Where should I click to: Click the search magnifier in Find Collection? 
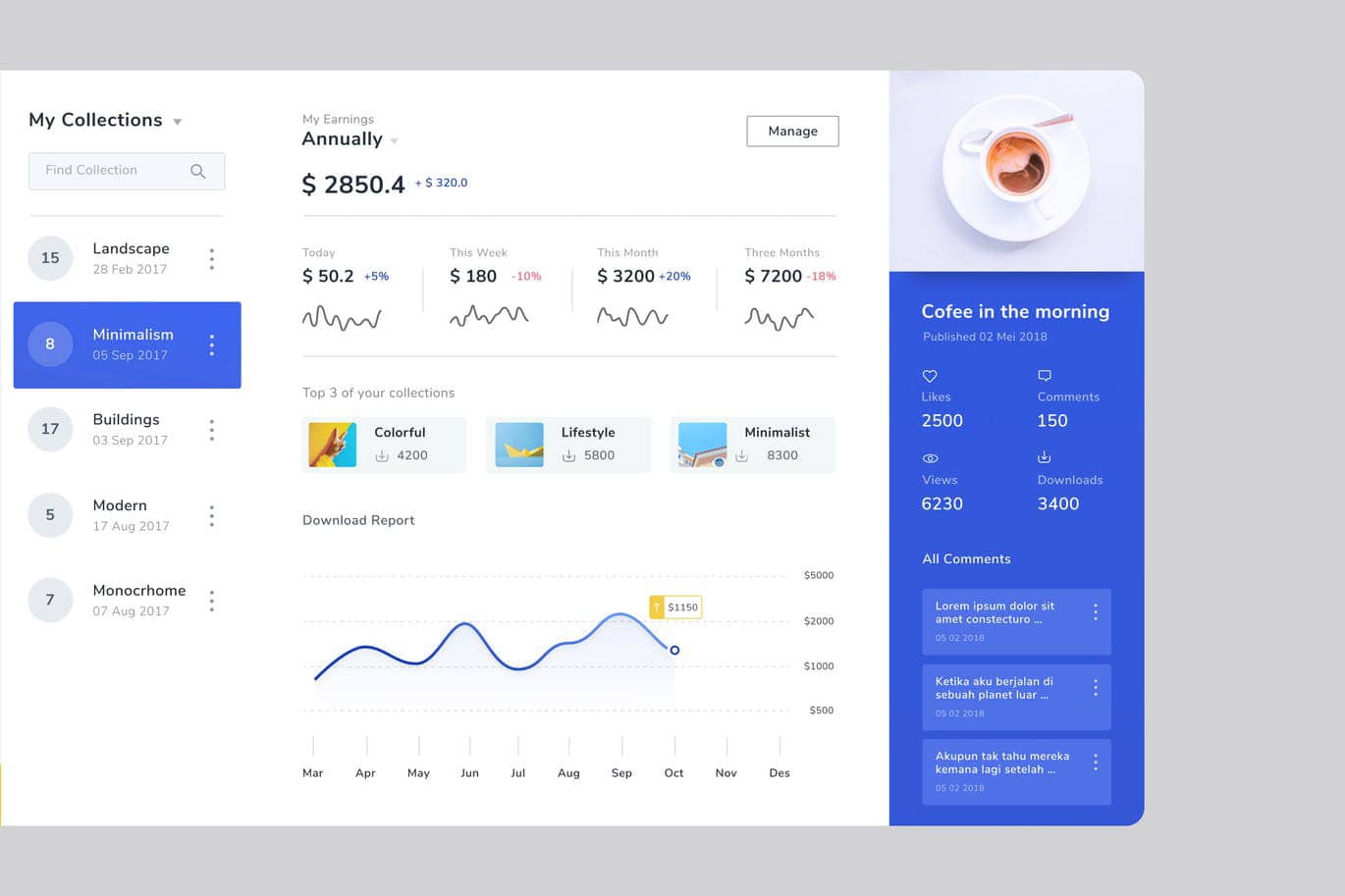(x=197, y=171)
